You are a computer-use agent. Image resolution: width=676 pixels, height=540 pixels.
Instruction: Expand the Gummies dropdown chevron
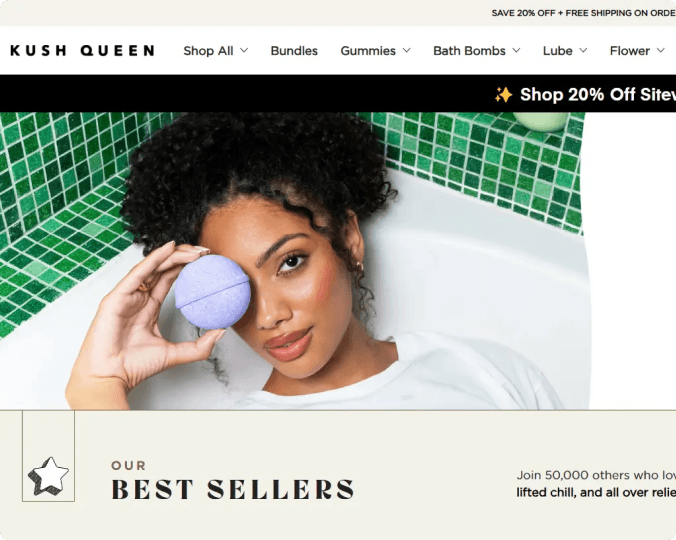(407, 50)
